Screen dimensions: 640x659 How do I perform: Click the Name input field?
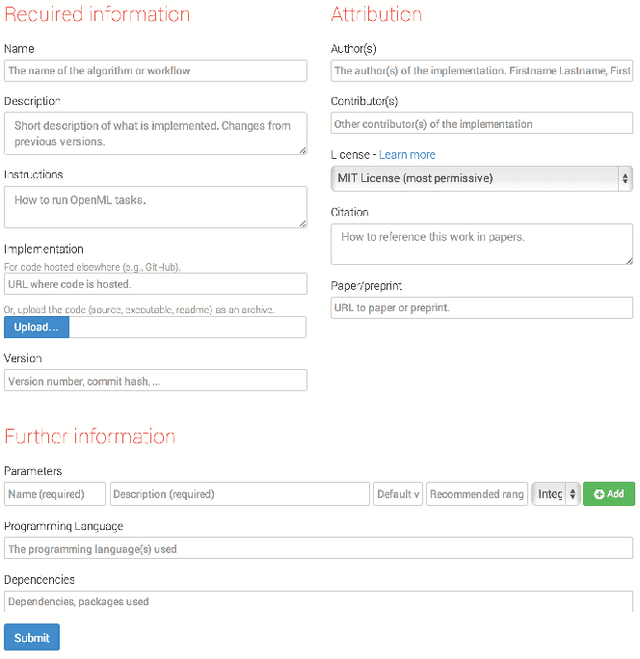coord(155,71)
